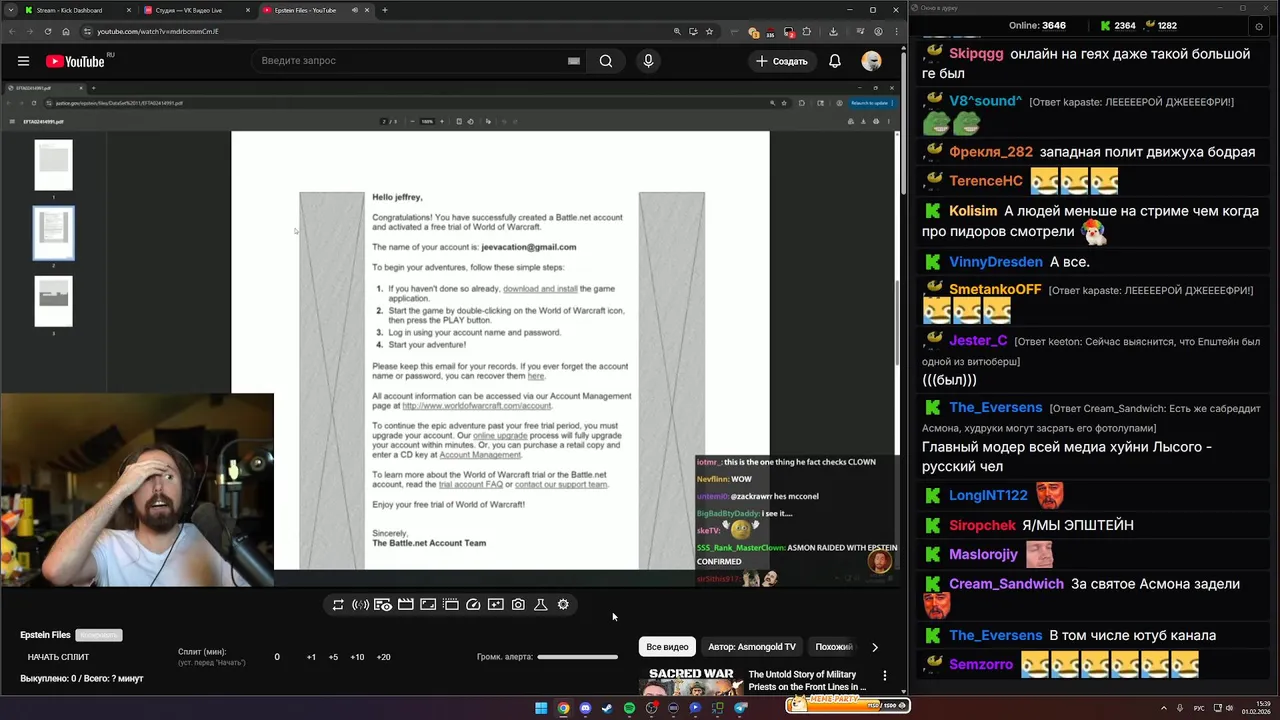The height and width of the screenshot is (720, 1280).
Task: Open Chrome downloads icon
Action: click(x=833, y=31)
